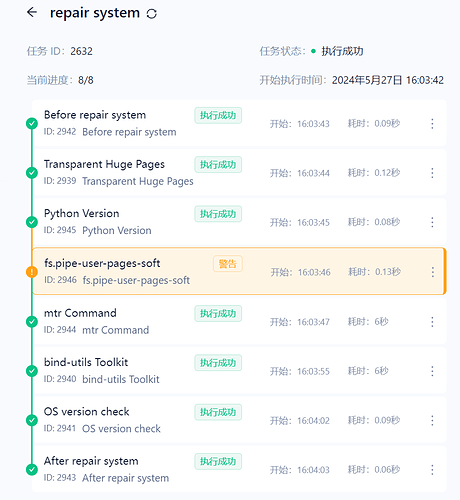Click green check icon for Before repair system
The height and width of the screenshot is (500, 460).
[32, 123]
